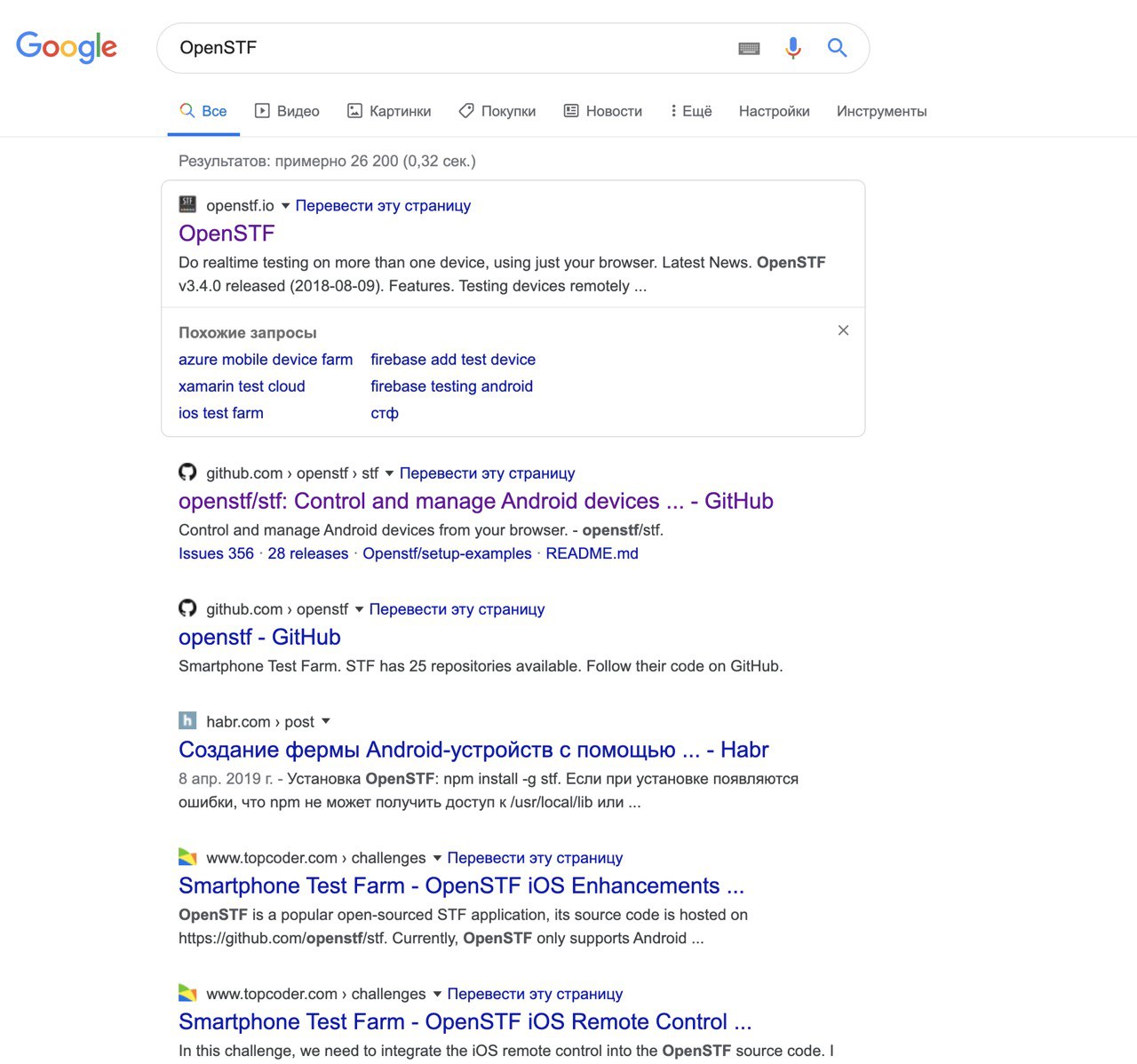This screenshot has height=1064, width=1137.
Task: Open the on-screen keyboard icon
Action: 749,49
